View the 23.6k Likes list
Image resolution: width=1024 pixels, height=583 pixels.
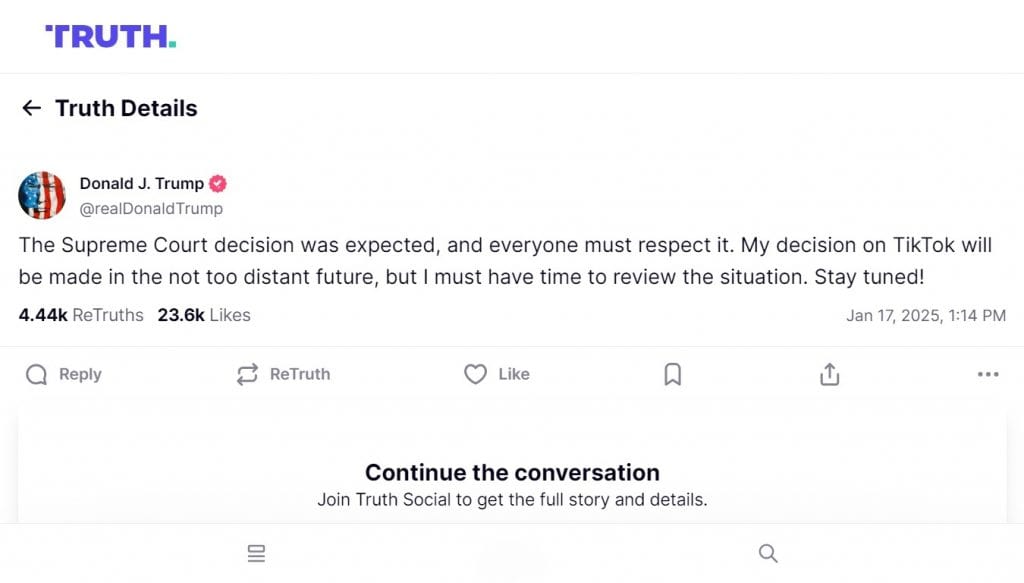(204, 315)
